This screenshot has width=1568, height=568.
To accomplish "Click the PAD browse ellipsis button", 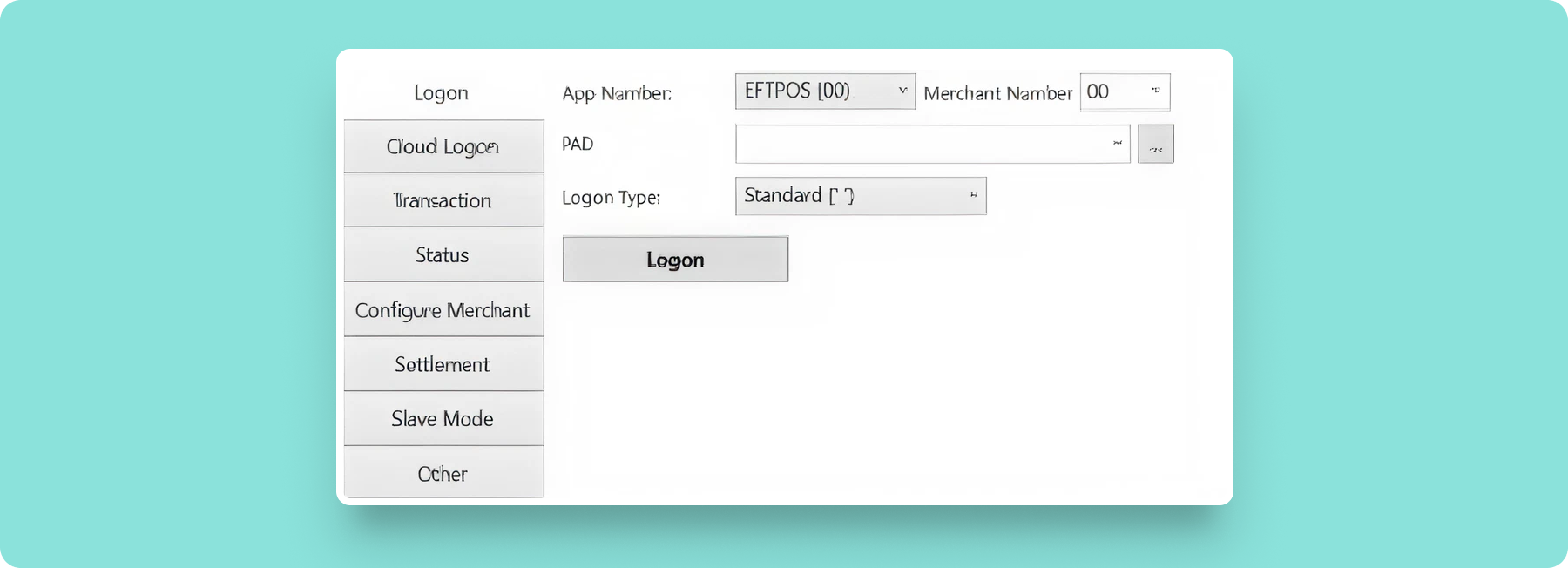I will click(x=1156, y=144).
